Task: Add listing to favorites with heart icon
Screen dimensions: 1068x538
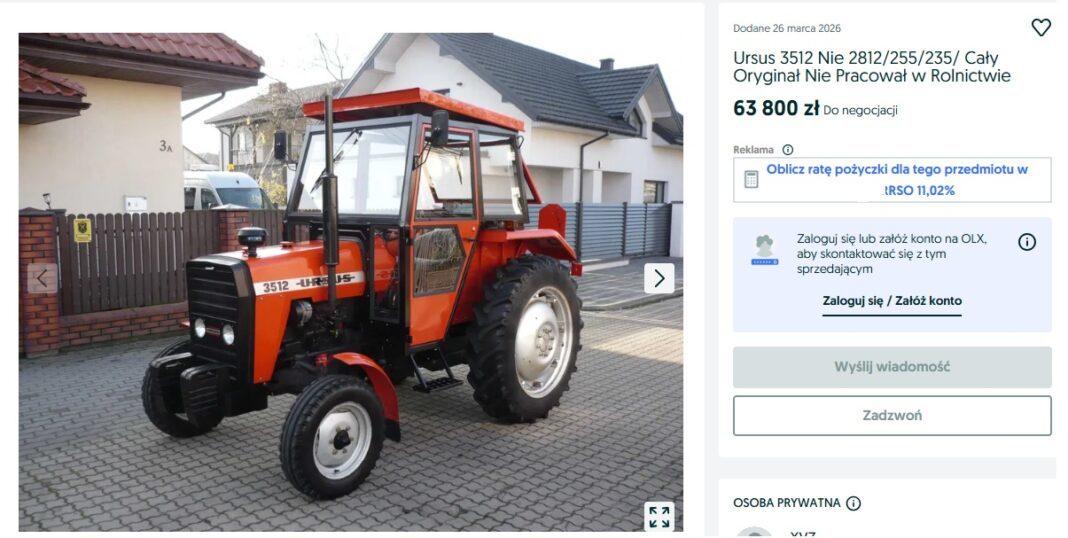Action: click(1041, 27)
